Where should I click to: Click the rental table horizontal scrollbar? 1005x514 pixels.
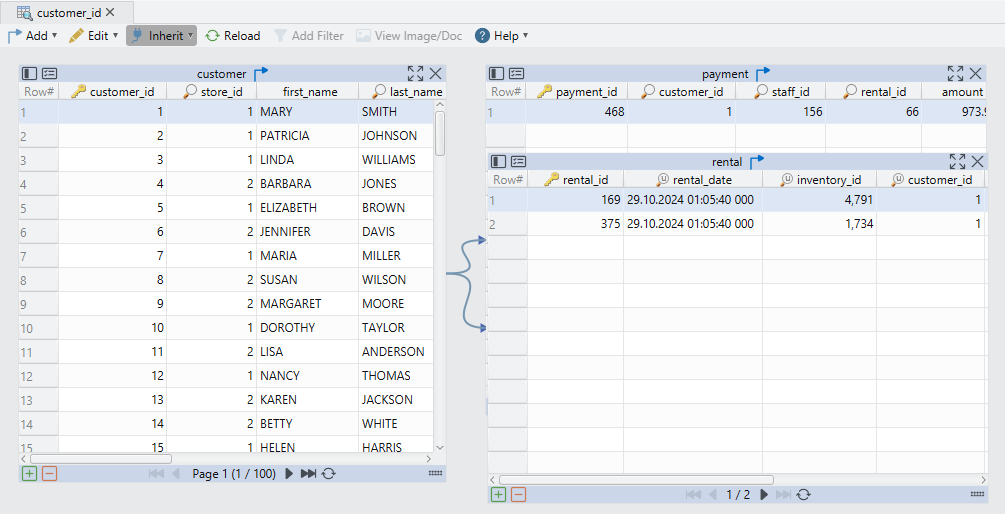click(x=636, y=479)
